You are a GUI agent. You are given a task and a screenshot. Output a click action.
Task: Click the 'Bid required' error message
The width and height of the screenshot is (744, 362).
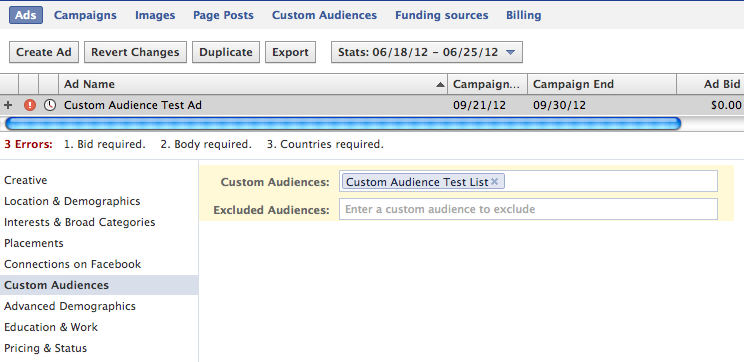click(x=105, y=144)
